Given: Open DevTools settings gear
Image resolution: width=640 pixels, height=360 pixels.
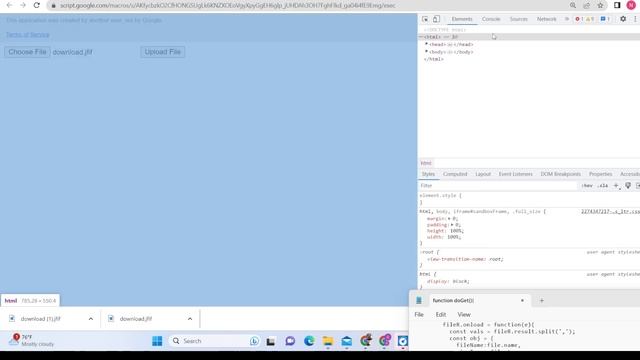Looking at the screenshot, I should (x=623, y=19).
